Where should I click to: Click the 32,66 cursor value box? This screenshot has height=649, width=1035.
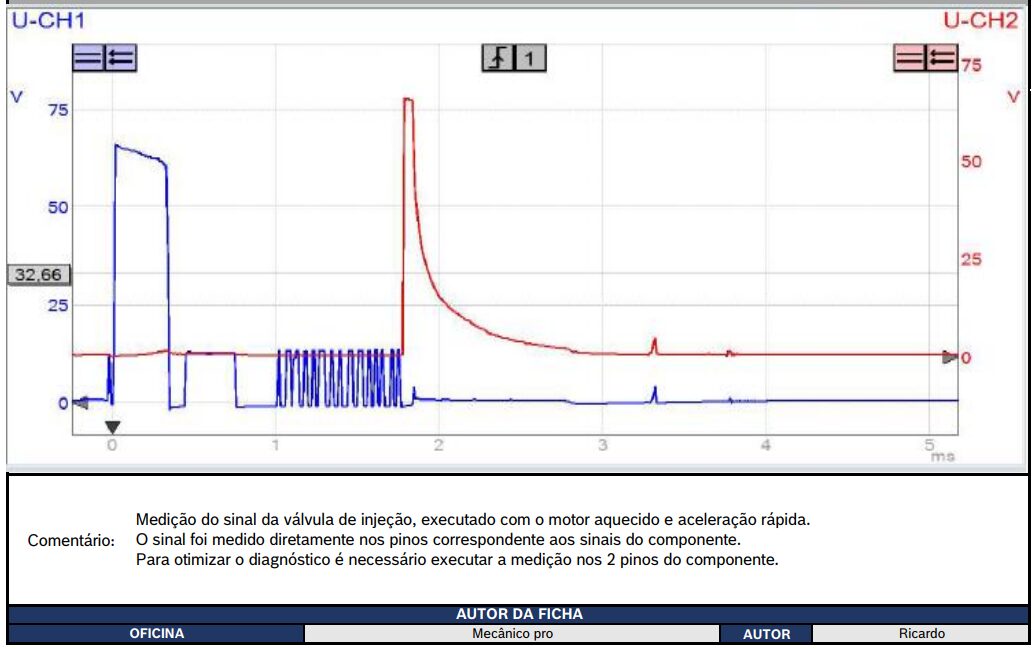pos(36,275)
